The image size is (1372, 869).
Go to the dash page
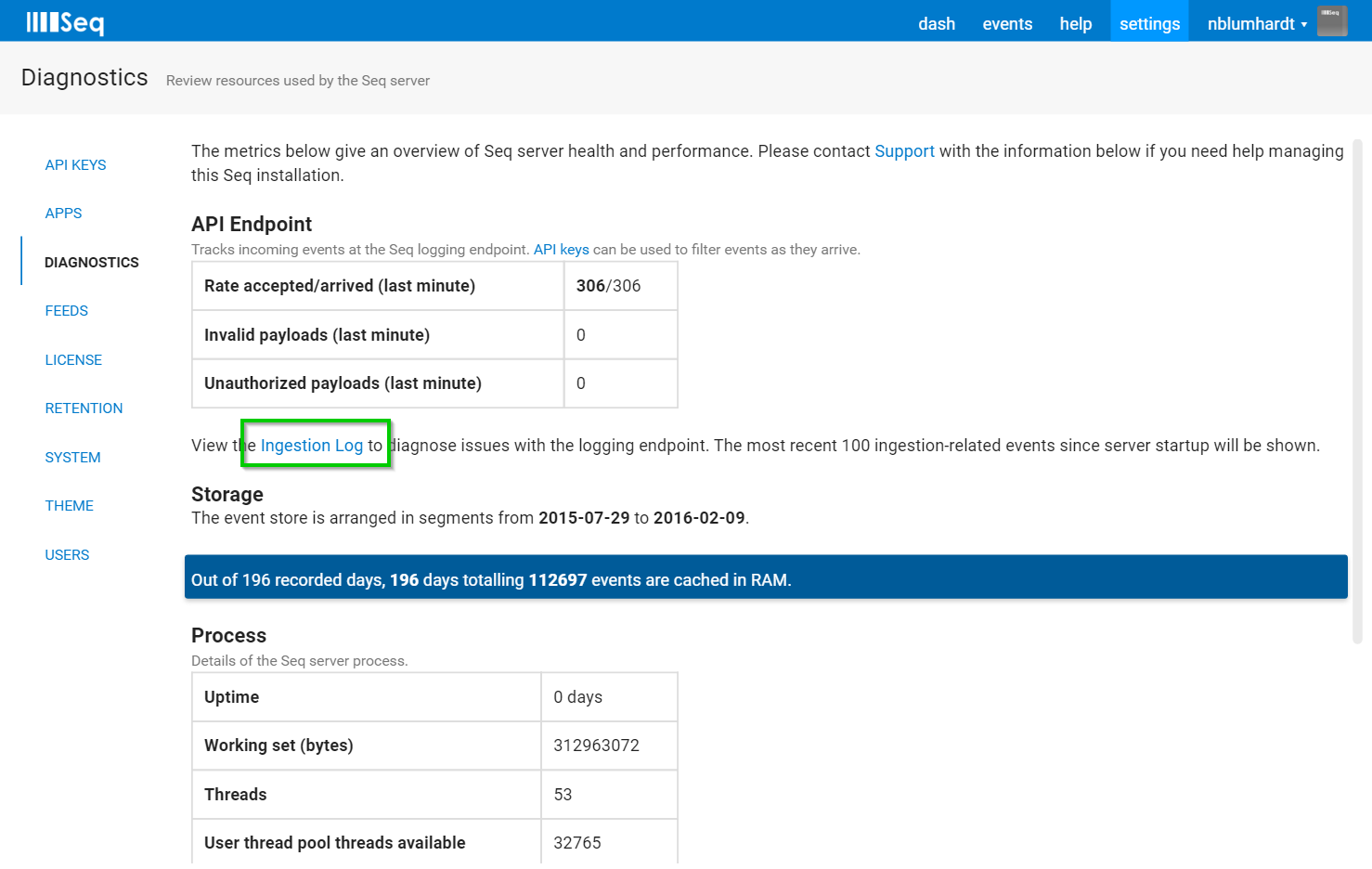point(937,23)
